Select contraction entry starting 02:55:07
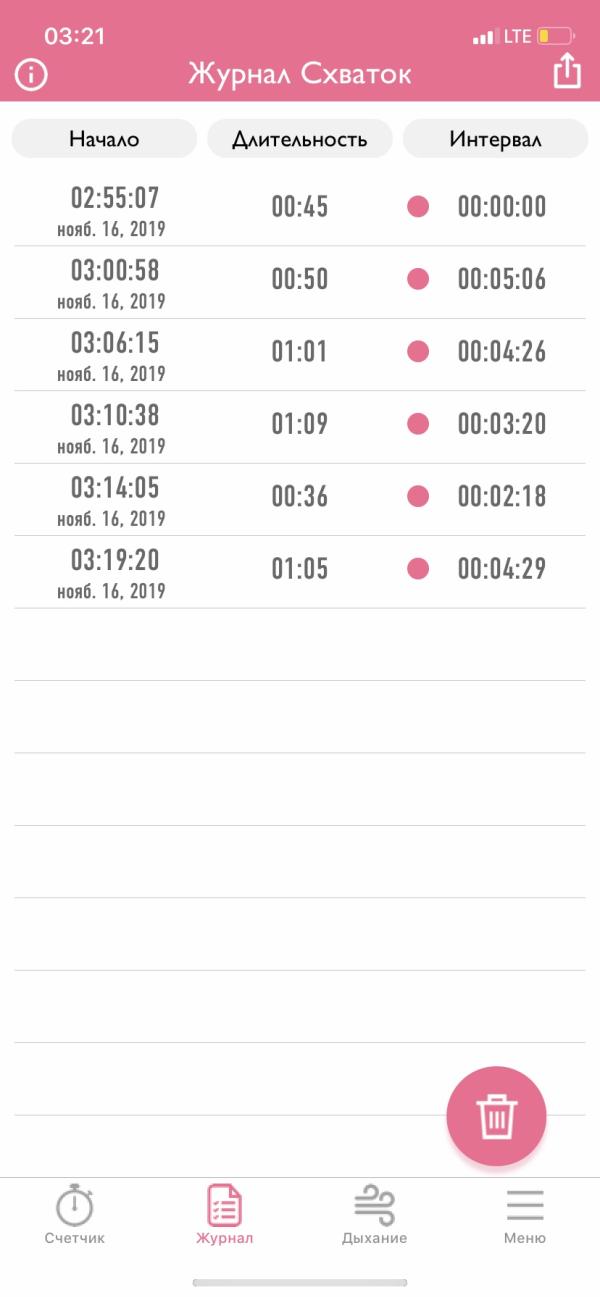 pos(300,210)
